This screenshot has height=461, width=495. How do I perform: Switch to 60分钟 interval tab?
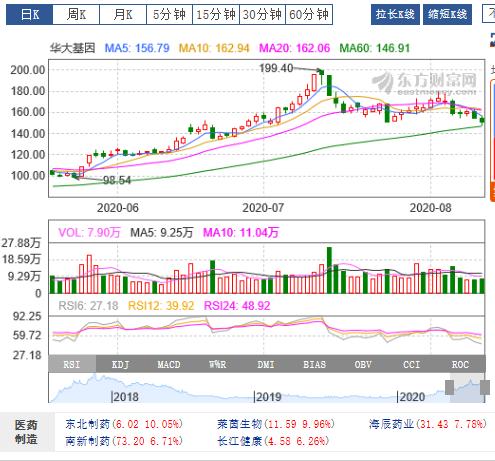point(309,15)
